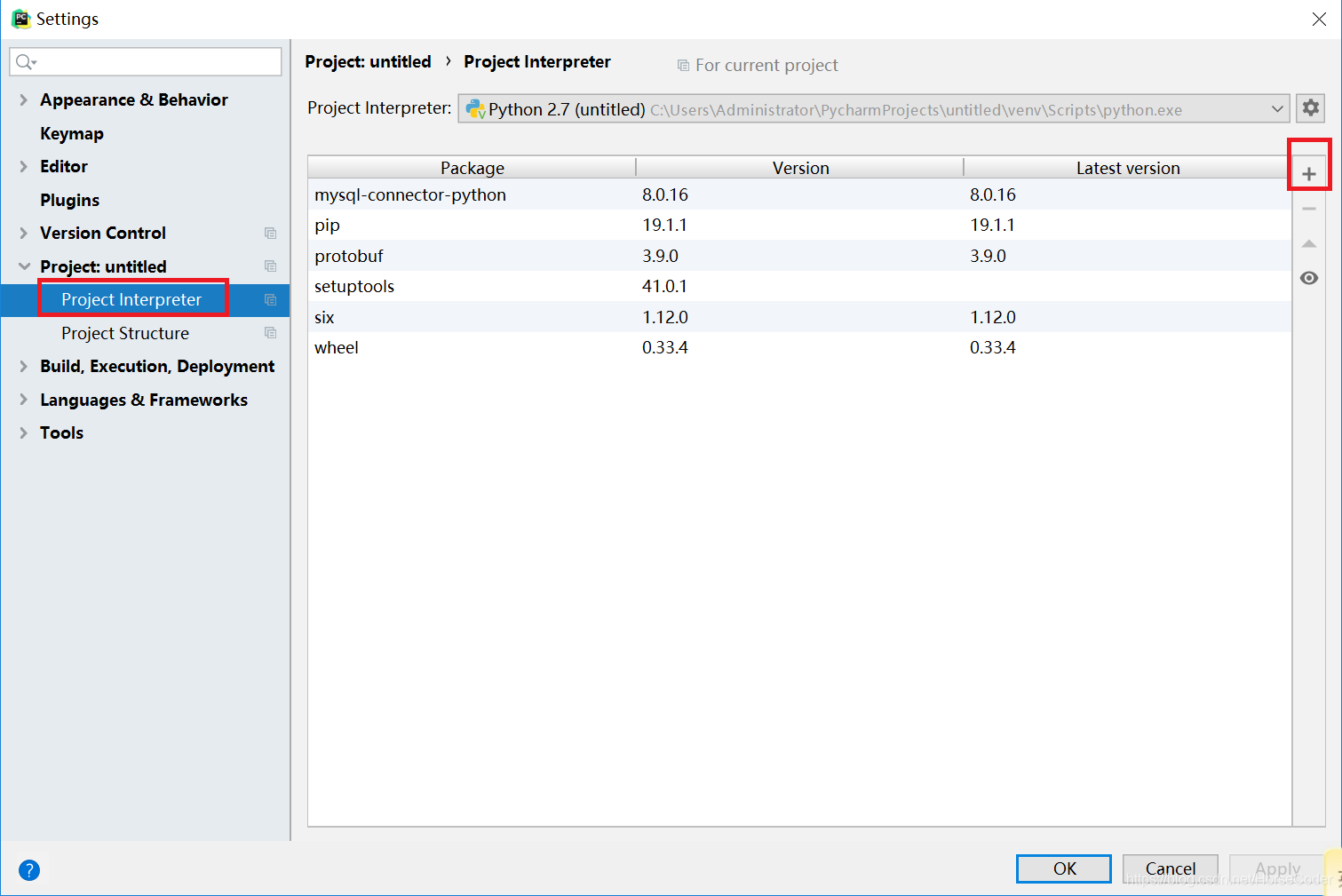Select mysql-connector-python package row

(799, 194)
